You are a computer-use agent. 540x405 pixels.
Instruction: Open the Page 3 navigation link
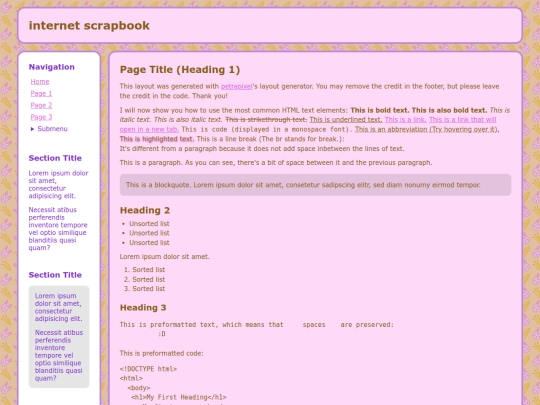[41, 117]
